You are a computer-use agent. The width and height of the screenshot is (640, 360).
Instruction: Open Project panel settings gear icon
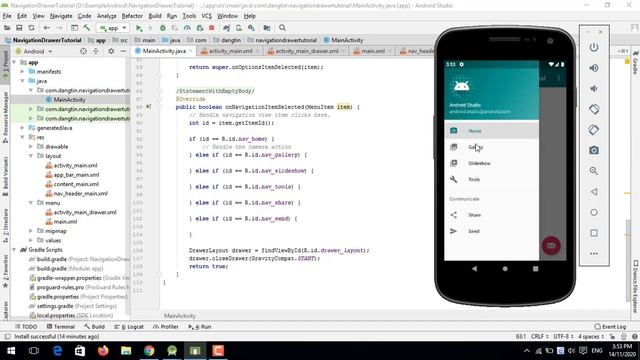coord(111,51)
